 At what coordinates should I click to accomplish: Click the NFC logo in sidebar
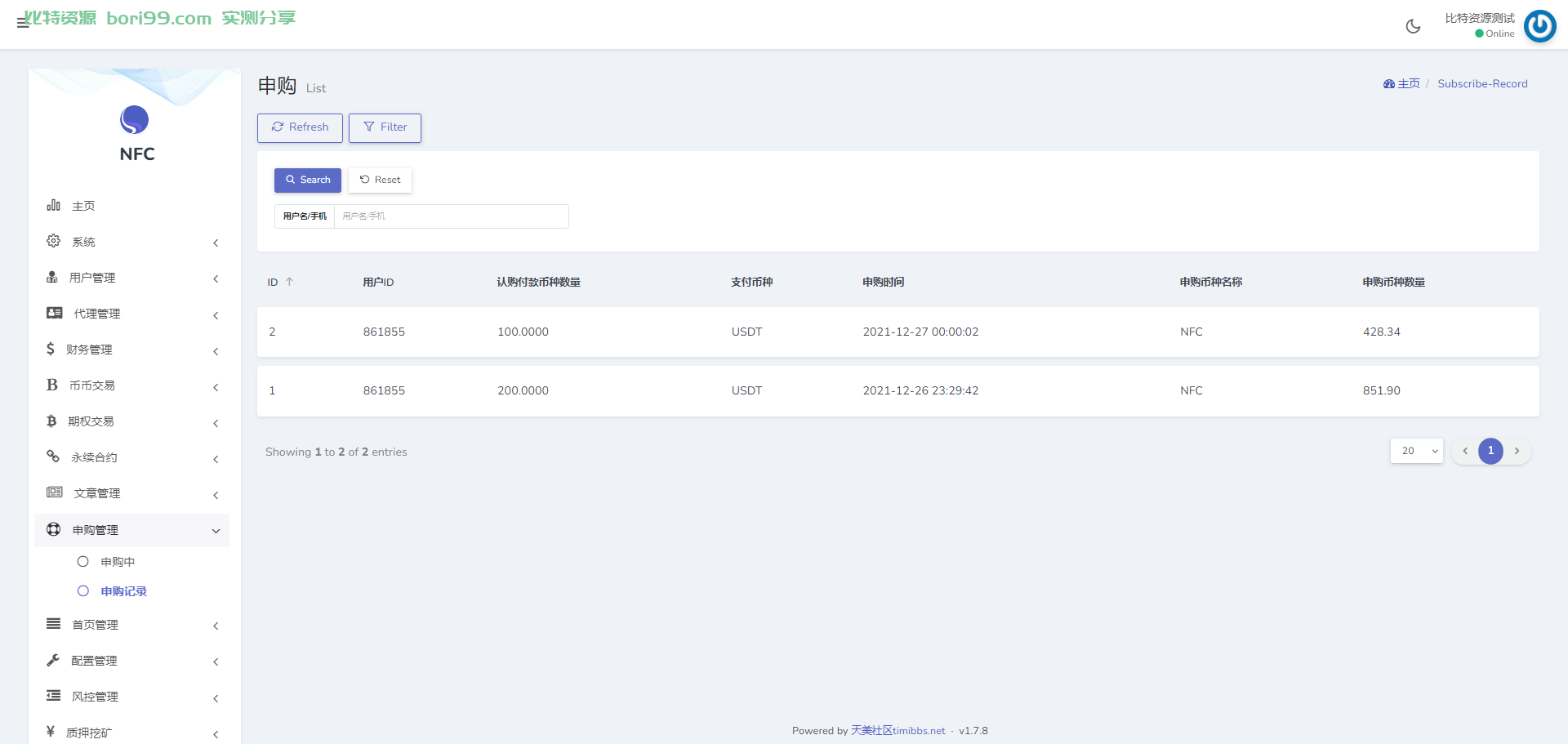click(135, 120)
